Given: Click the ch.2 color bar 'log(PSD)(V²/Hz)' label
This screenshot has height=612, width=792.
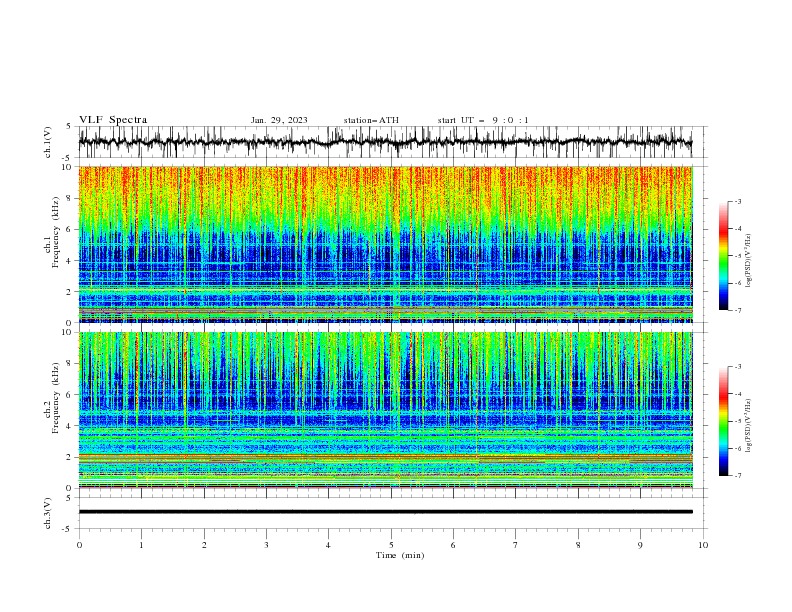Looking at the screenshot, I should pyautogui.click(x=749, y=426).
